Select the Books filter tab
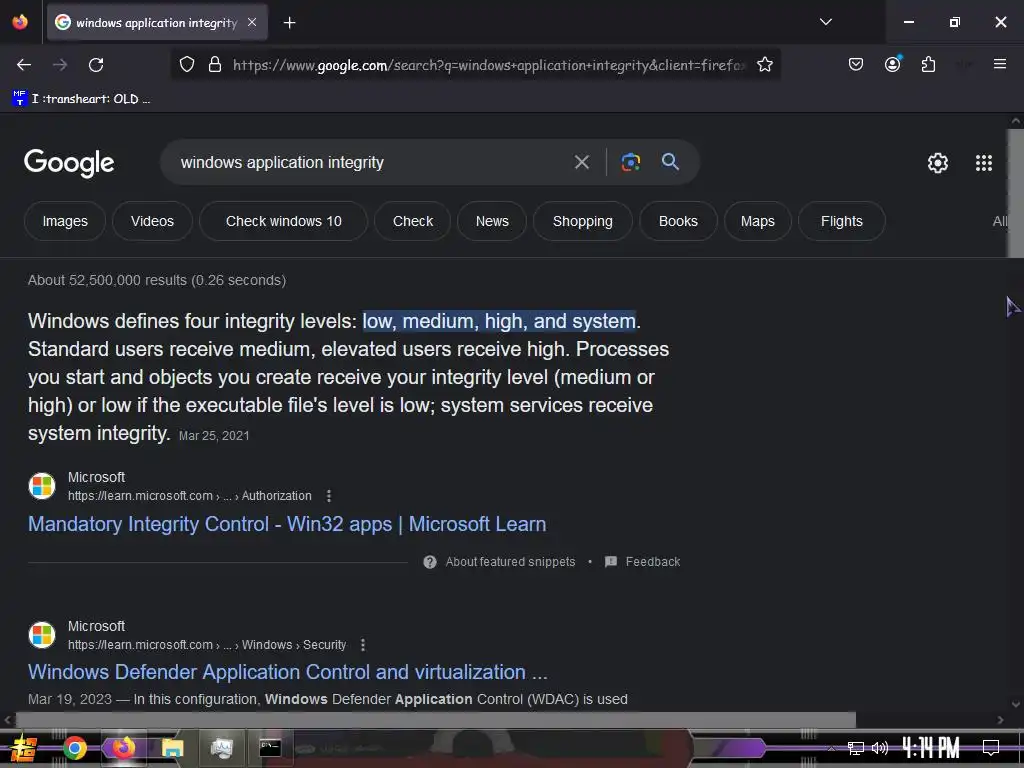This screenshot has width=1024, height=768. tap(678, 221)
